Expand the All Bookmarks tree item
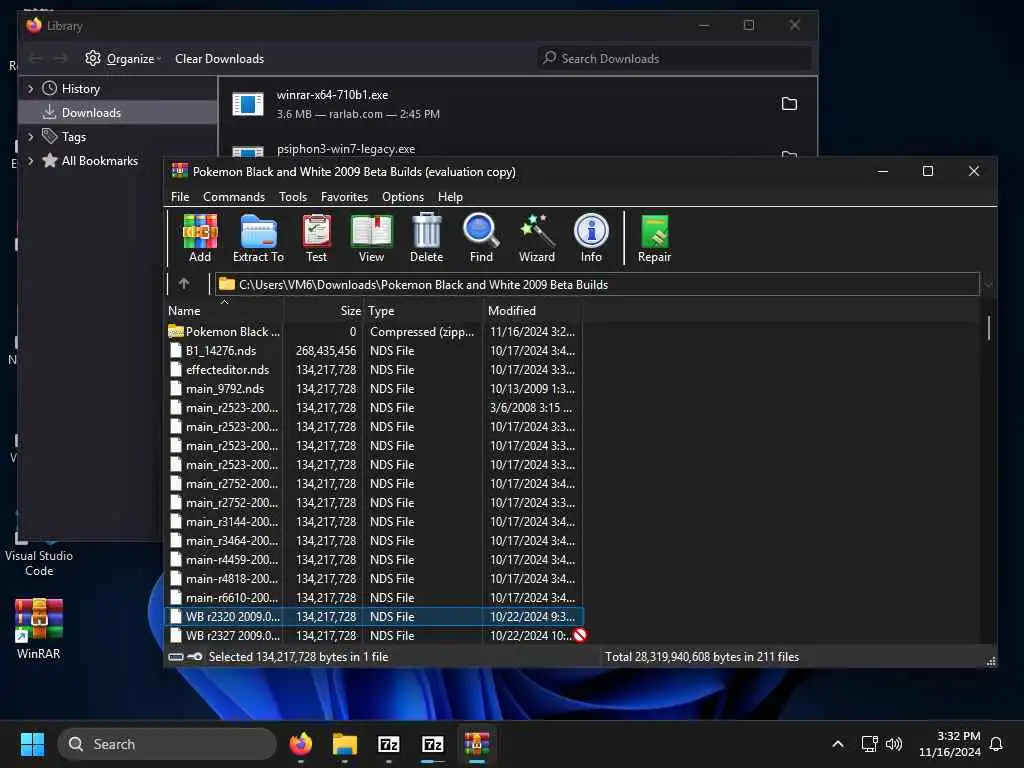The image size is (1024, 768). pos(30,161)
